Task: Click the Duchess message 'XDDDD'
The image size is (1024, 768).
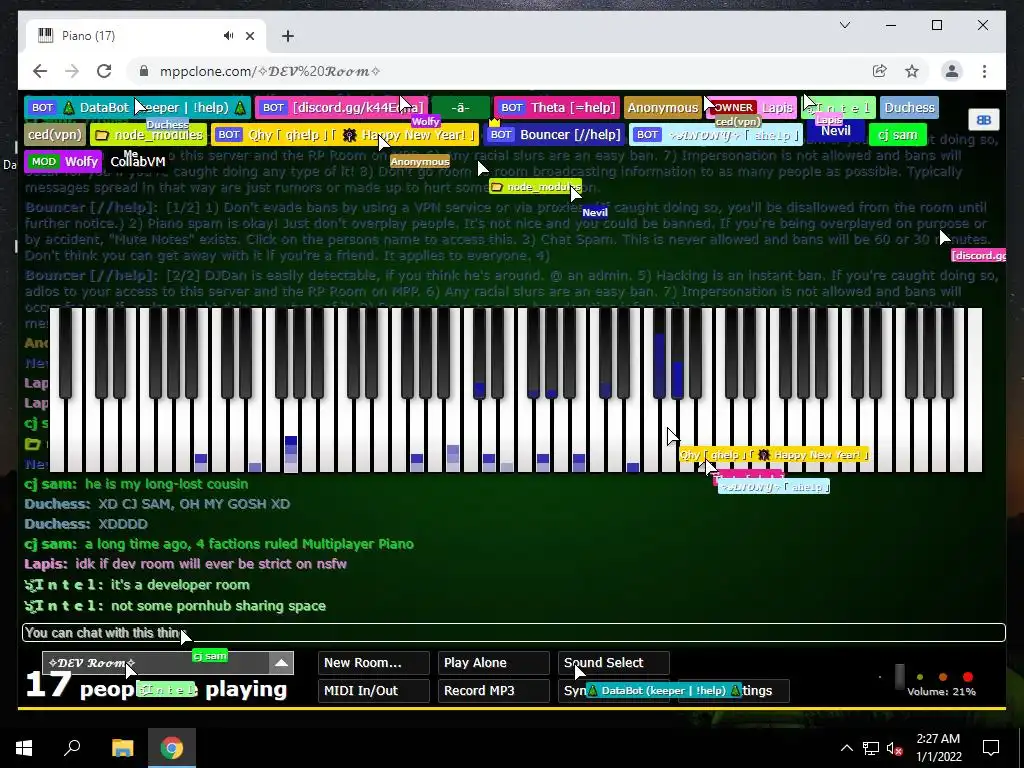Action: 123,524
